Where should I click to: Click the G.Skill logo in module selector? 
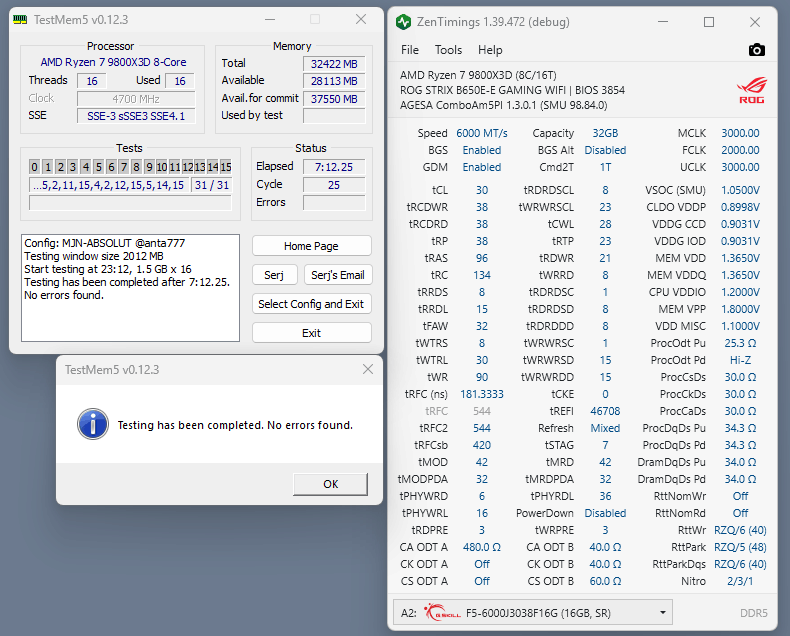(442, 612)
